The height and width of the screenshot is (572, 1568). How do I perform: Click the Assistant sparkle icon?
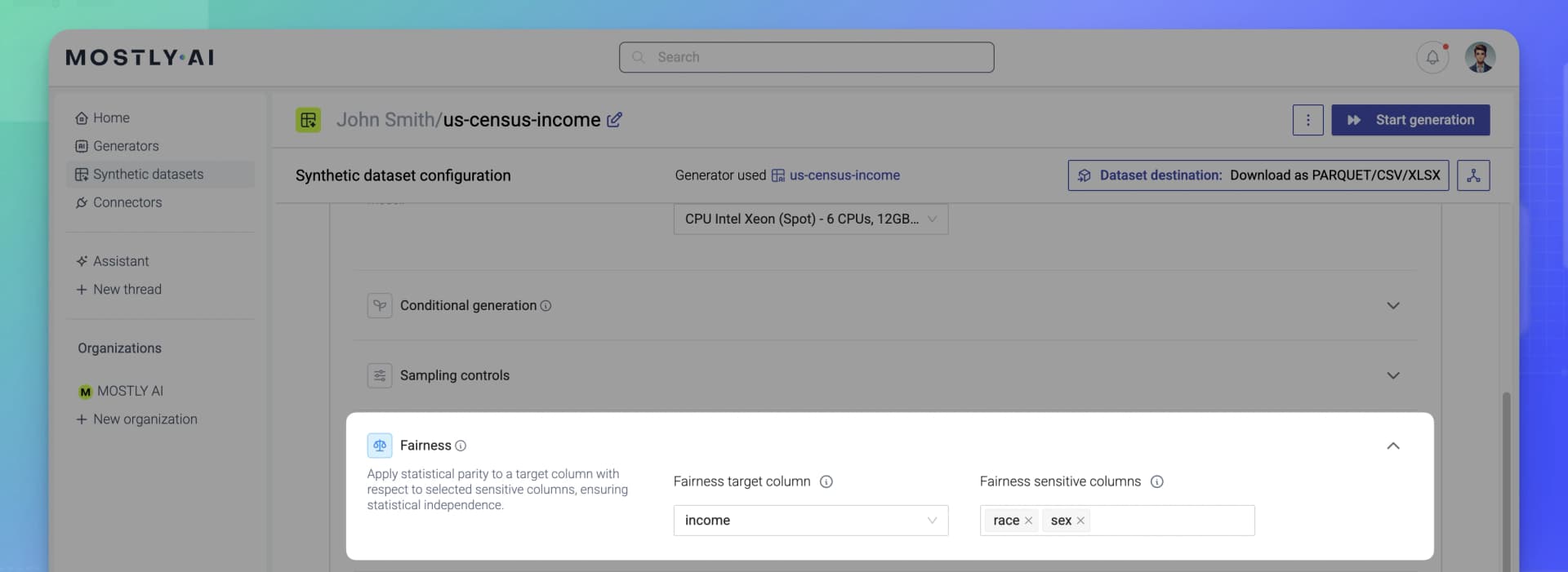coord(82,261)
